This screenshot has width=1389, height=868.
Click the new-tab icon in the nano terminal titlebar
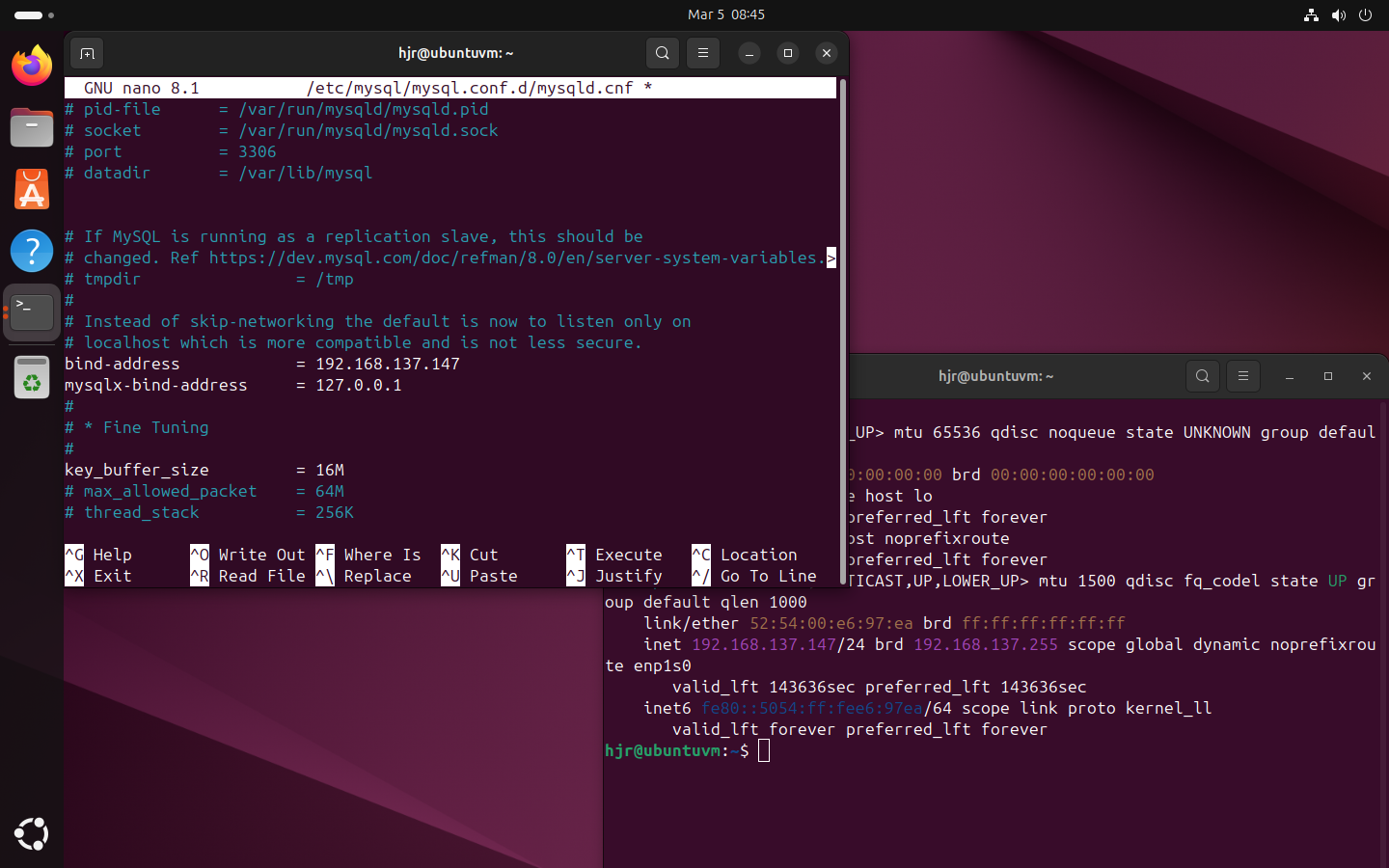point(87,53)
